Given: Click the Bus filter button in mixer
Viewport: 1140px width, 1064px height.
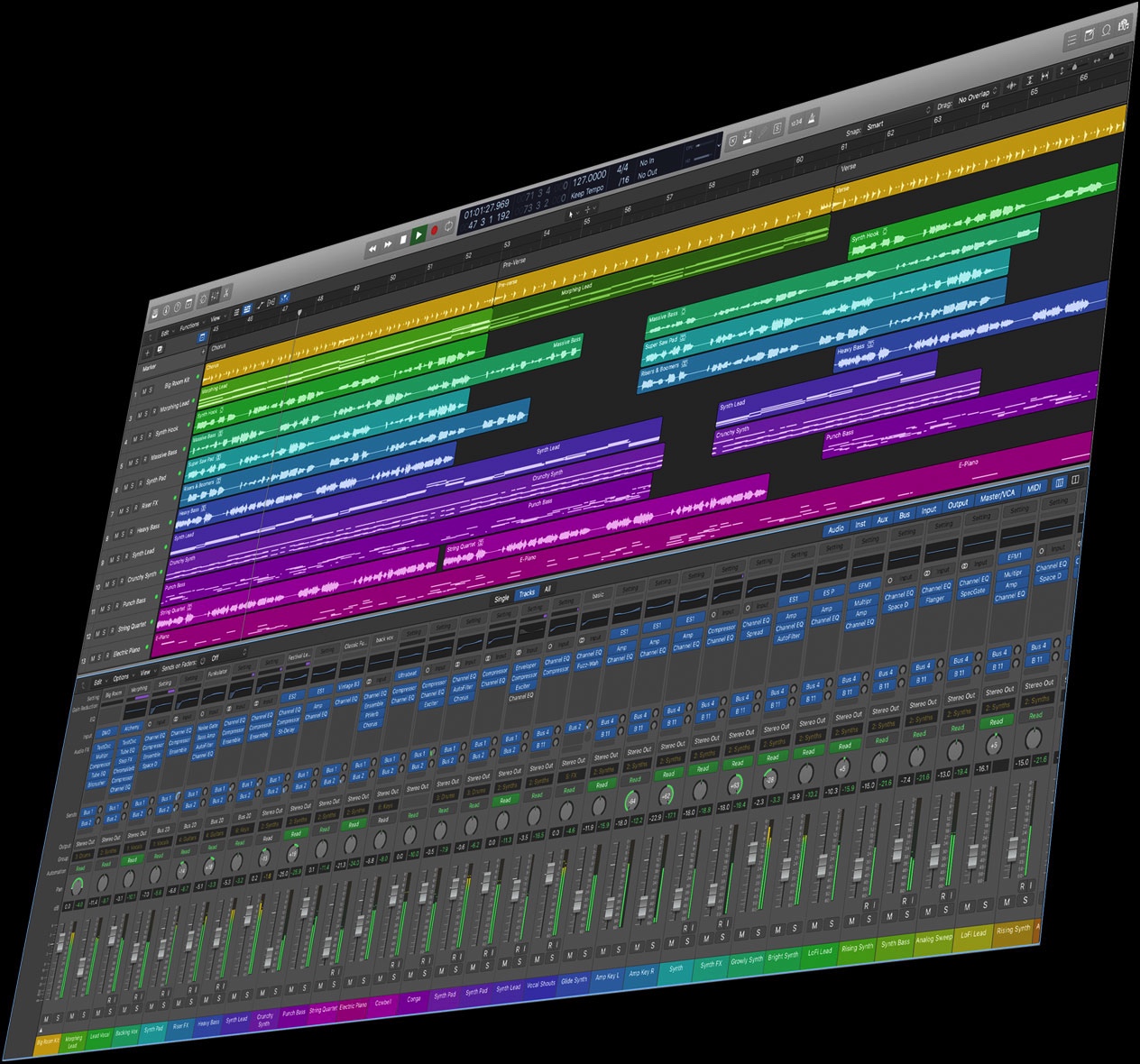Looking at the screenshot, I should [x=904, y=515].
